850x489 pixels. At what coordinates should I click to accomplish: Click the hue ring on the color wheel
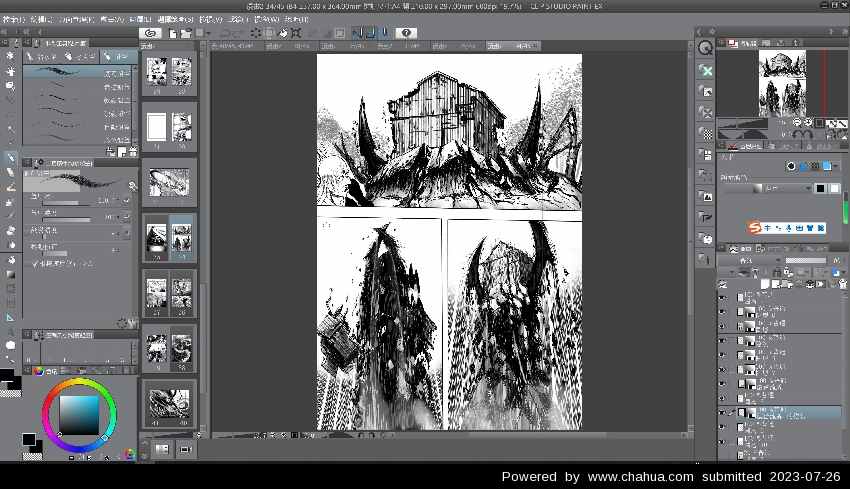pos(79,382)
